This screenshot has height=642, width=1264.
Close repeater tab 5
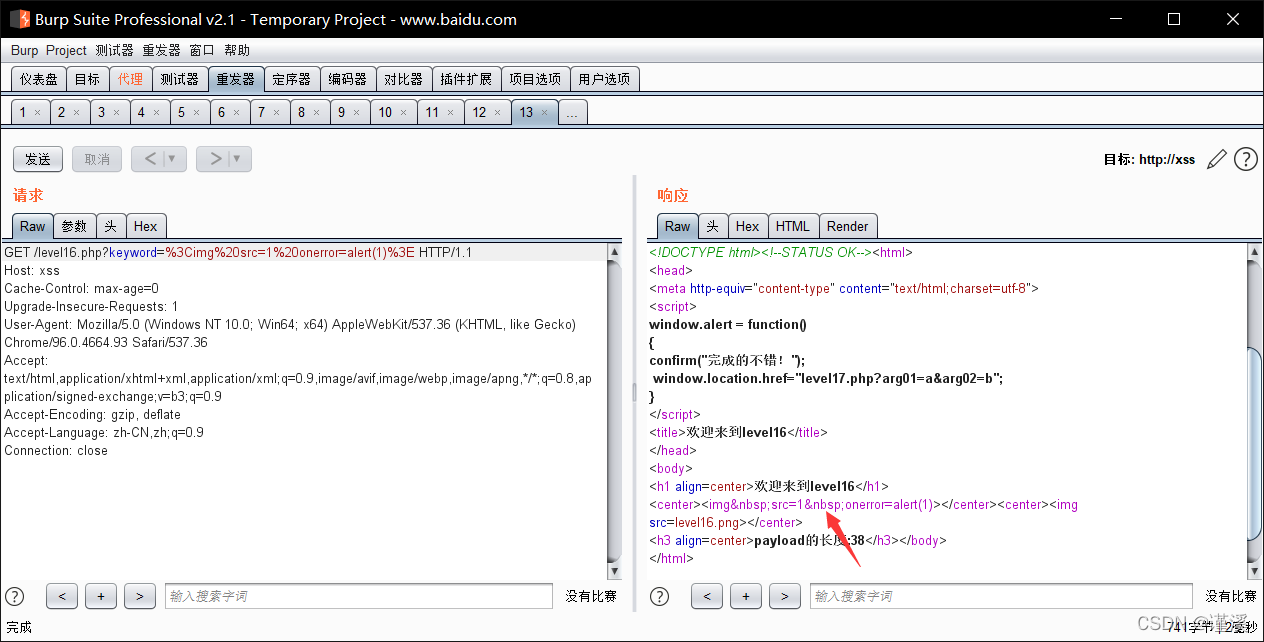click(196, 113)
